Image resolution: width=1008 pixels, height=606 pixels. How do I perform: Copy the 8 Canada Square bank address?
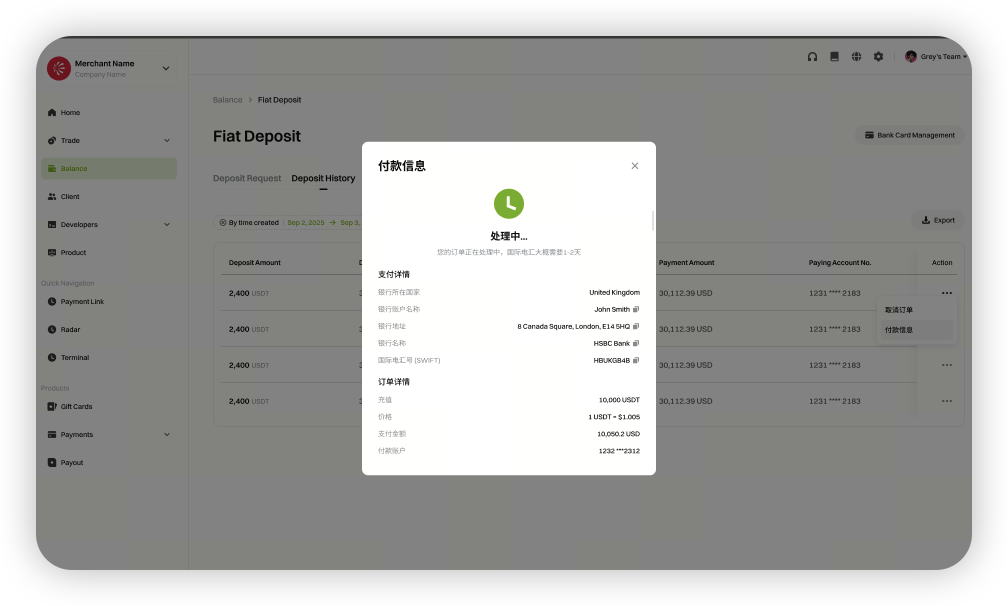coord(636,327)
